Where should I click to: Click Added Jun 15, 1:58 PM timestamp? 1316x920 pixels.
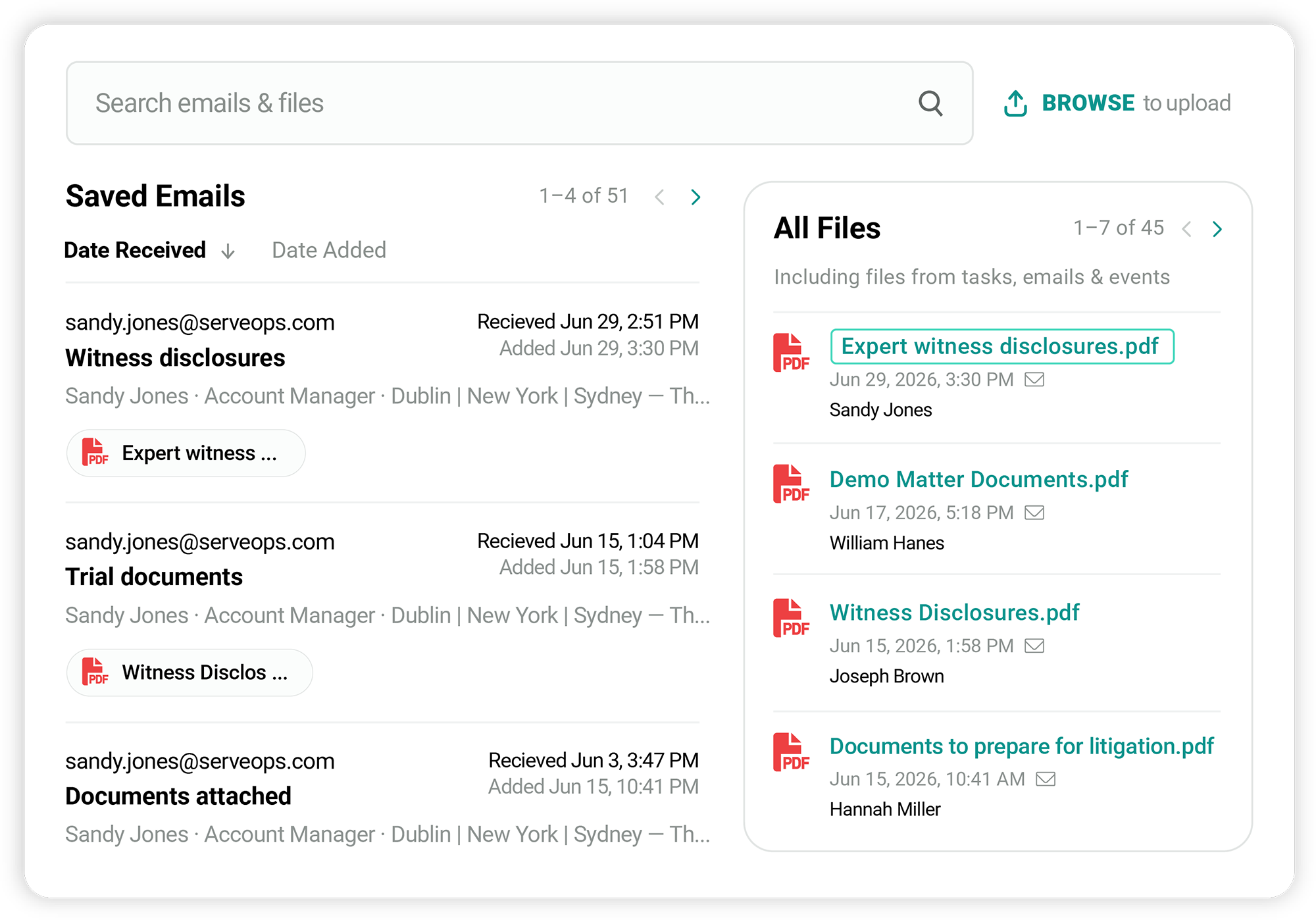599,567
